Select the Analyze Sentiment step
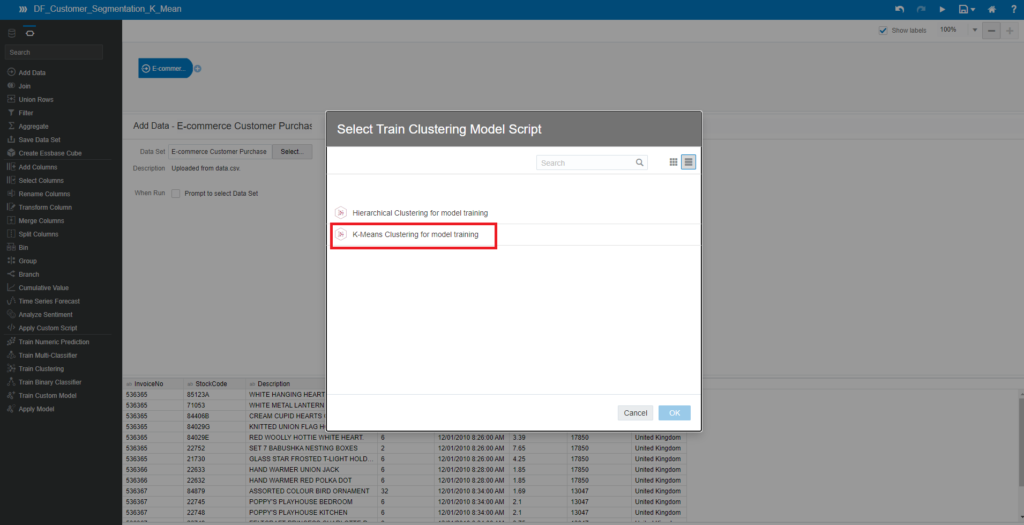Viewport: 1024px width, 525px height. 45,314
